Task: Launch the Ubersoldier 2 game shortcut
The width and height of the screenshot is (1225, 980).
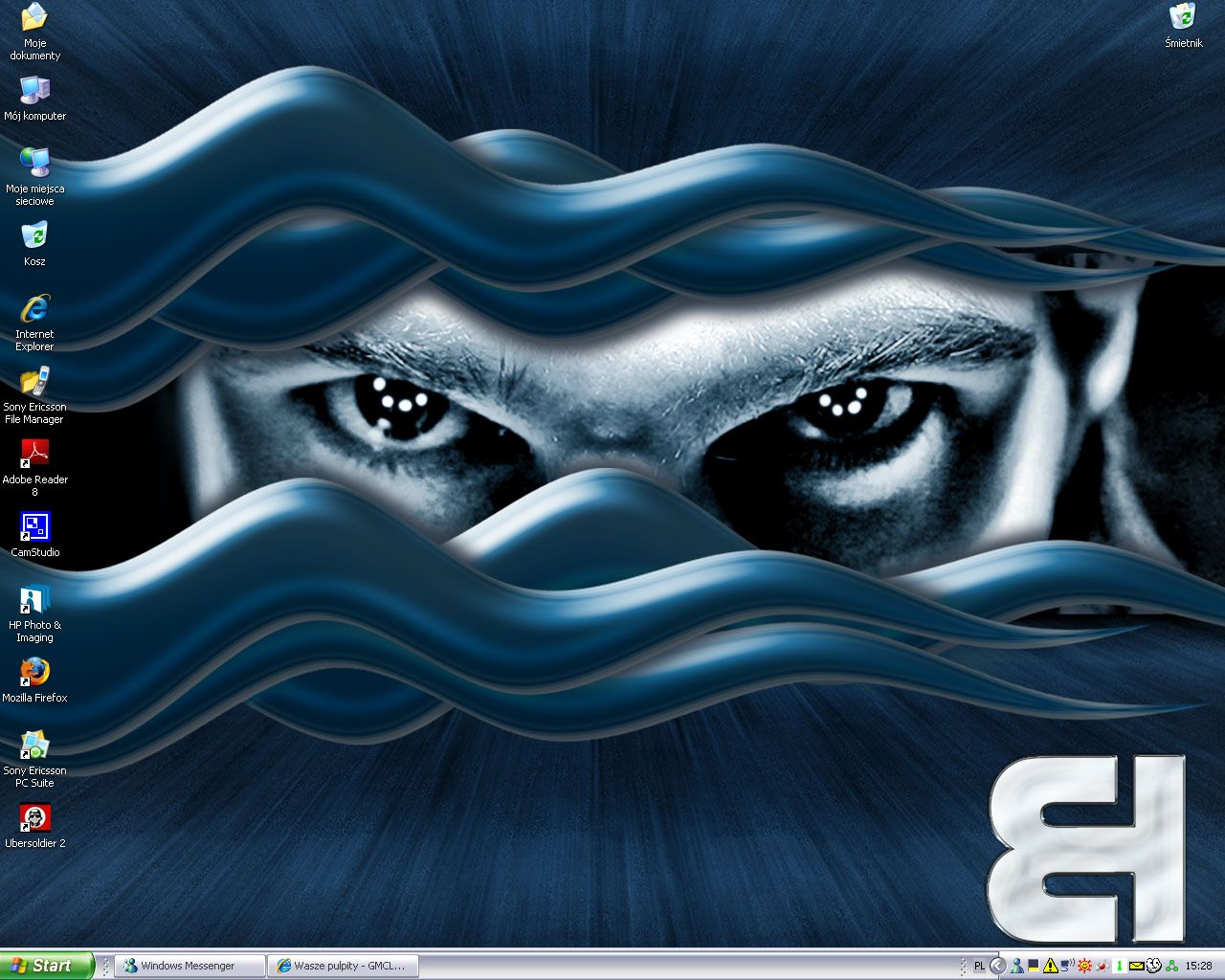Action: tap(34, 818)
